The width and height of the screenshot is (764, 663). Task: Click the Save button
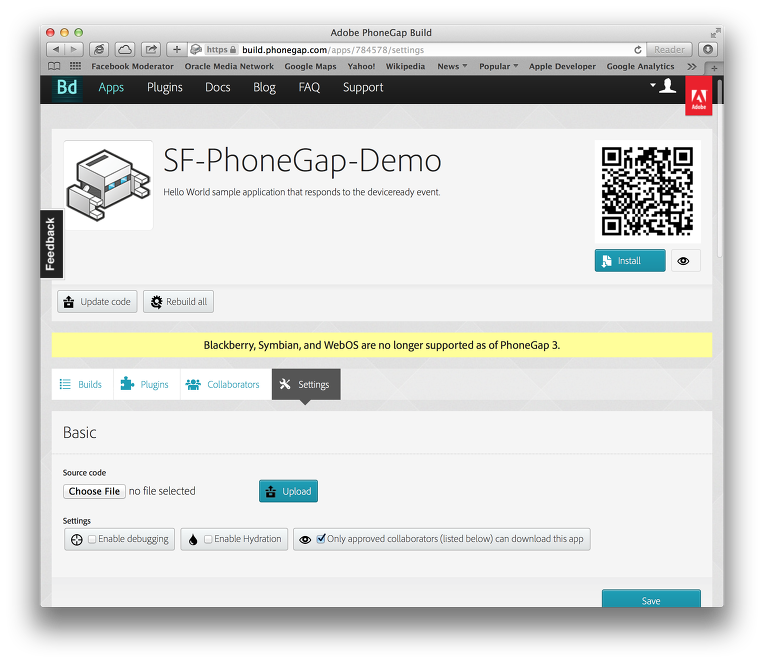(651, 599)
